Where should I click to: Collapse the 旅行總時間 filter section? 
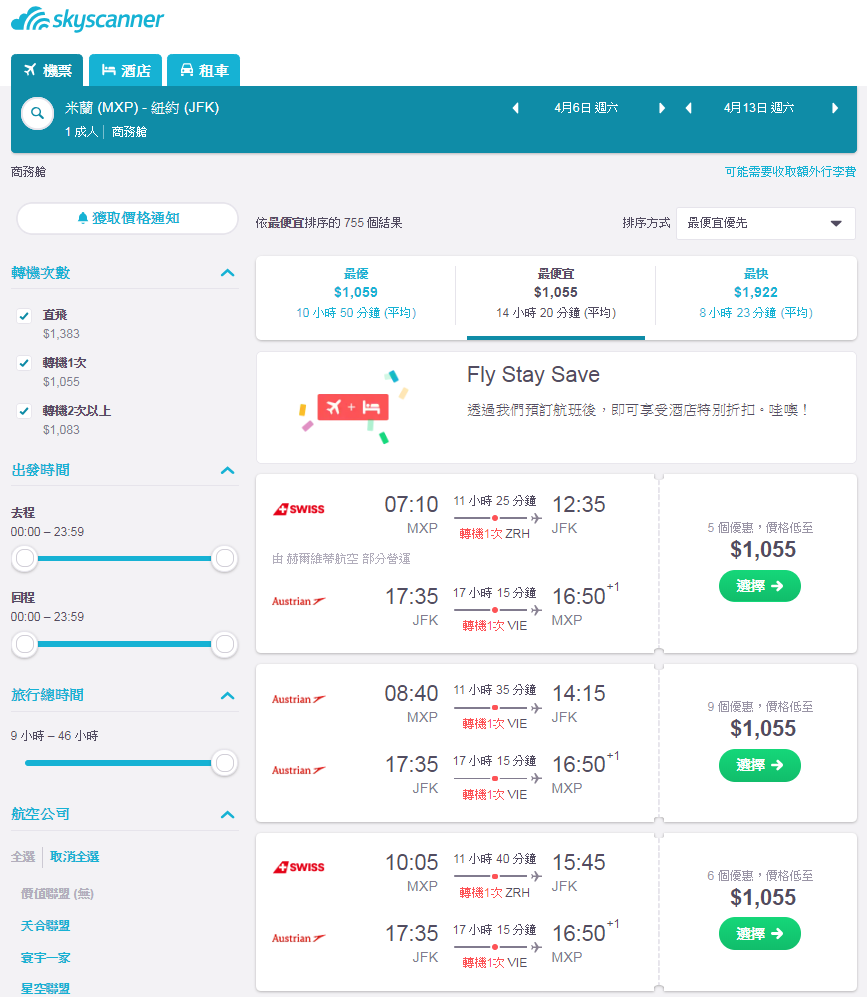[228, 696]
